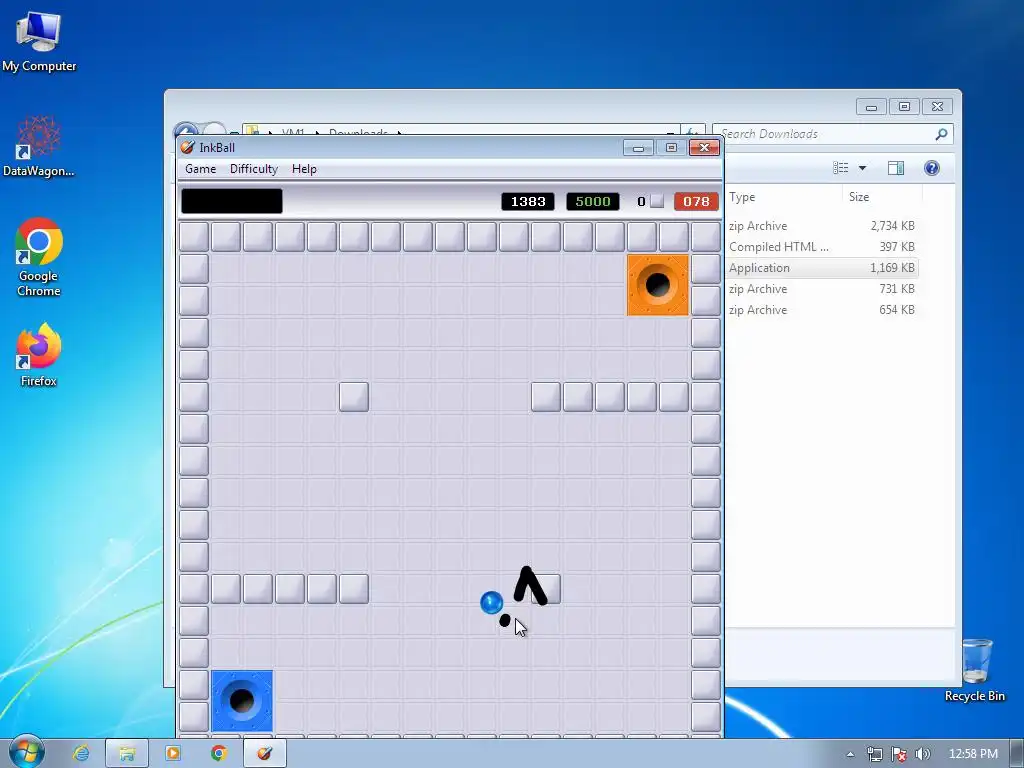Click the Explorer back navigation button
This screenshot has height=768, width=1024.
(x=185, y=130)
